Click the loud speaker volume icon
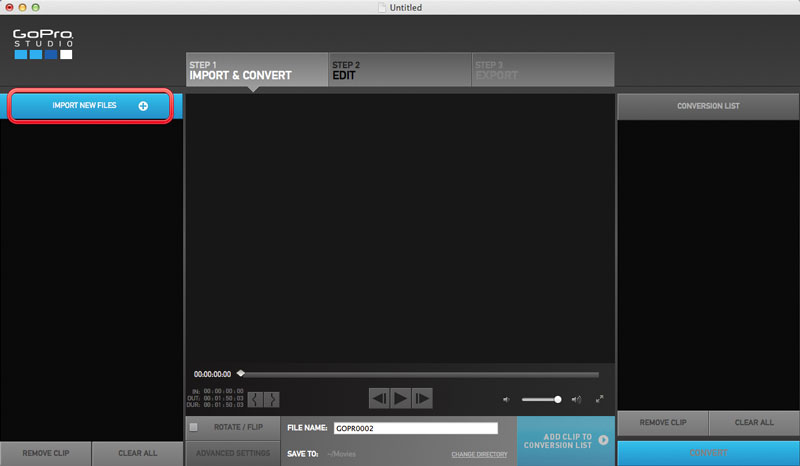The width and height of the screenshot is (800, 466). (x=576, y=399)
